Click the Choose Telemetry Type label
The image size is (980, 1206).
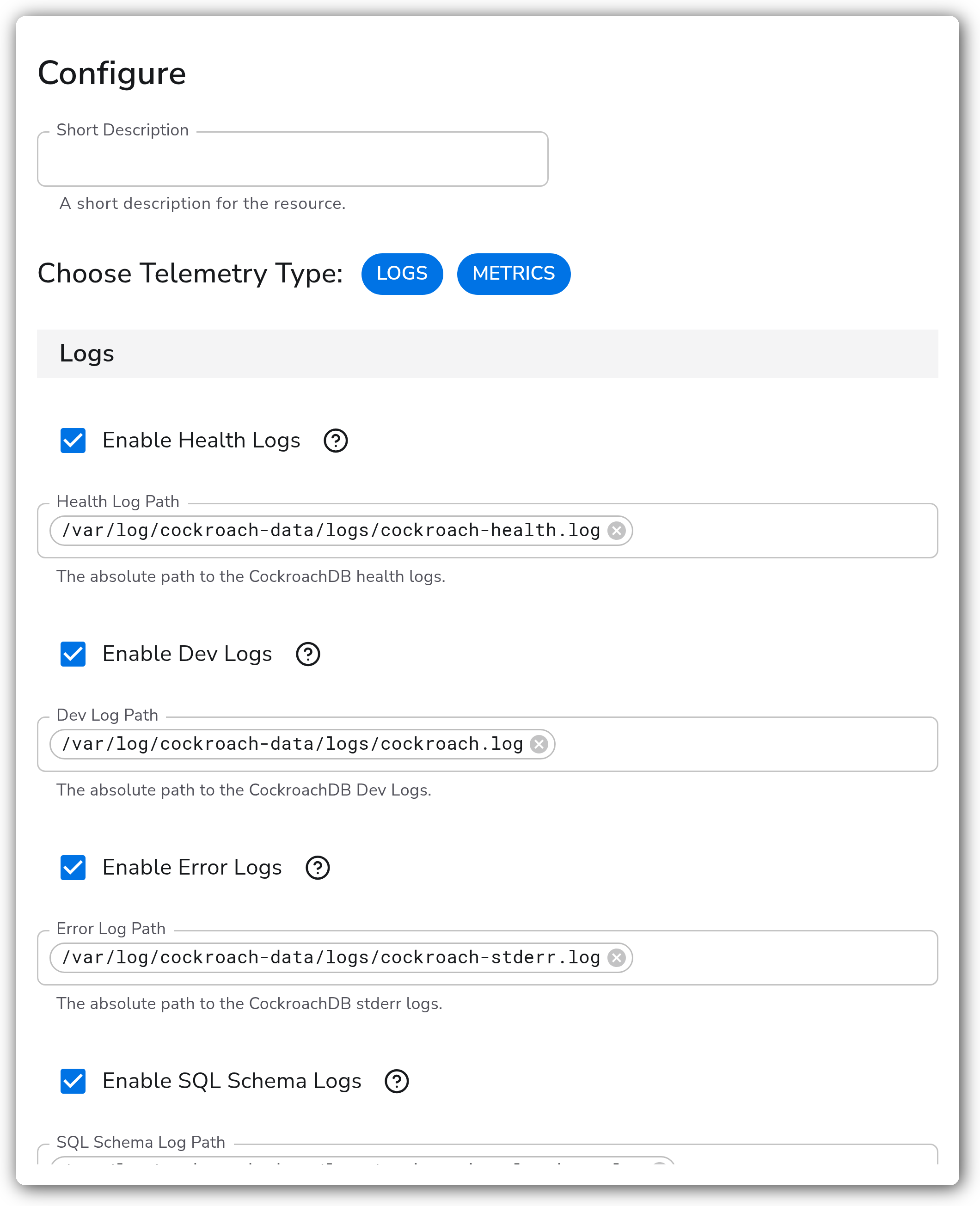[190, 274]
